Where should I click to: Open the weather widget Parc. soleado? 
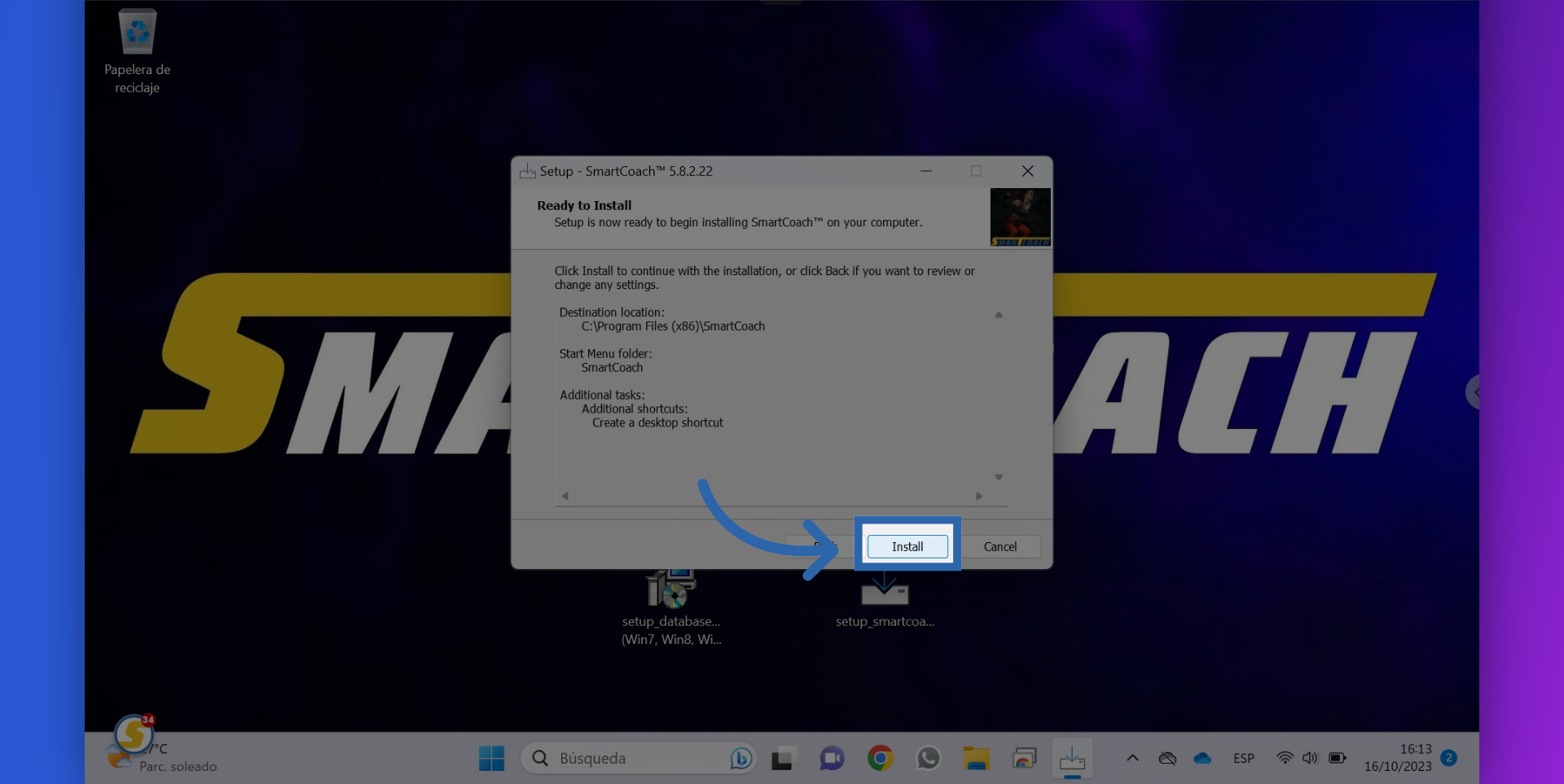pyautogui.click(x=163, y=757)
